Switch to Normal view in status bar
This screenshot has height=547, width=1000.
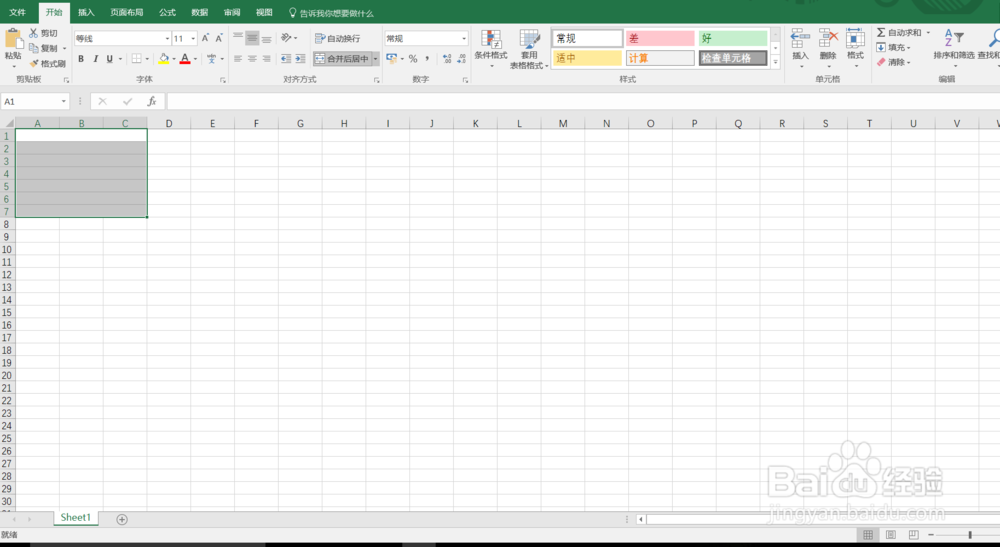point(868,535)
